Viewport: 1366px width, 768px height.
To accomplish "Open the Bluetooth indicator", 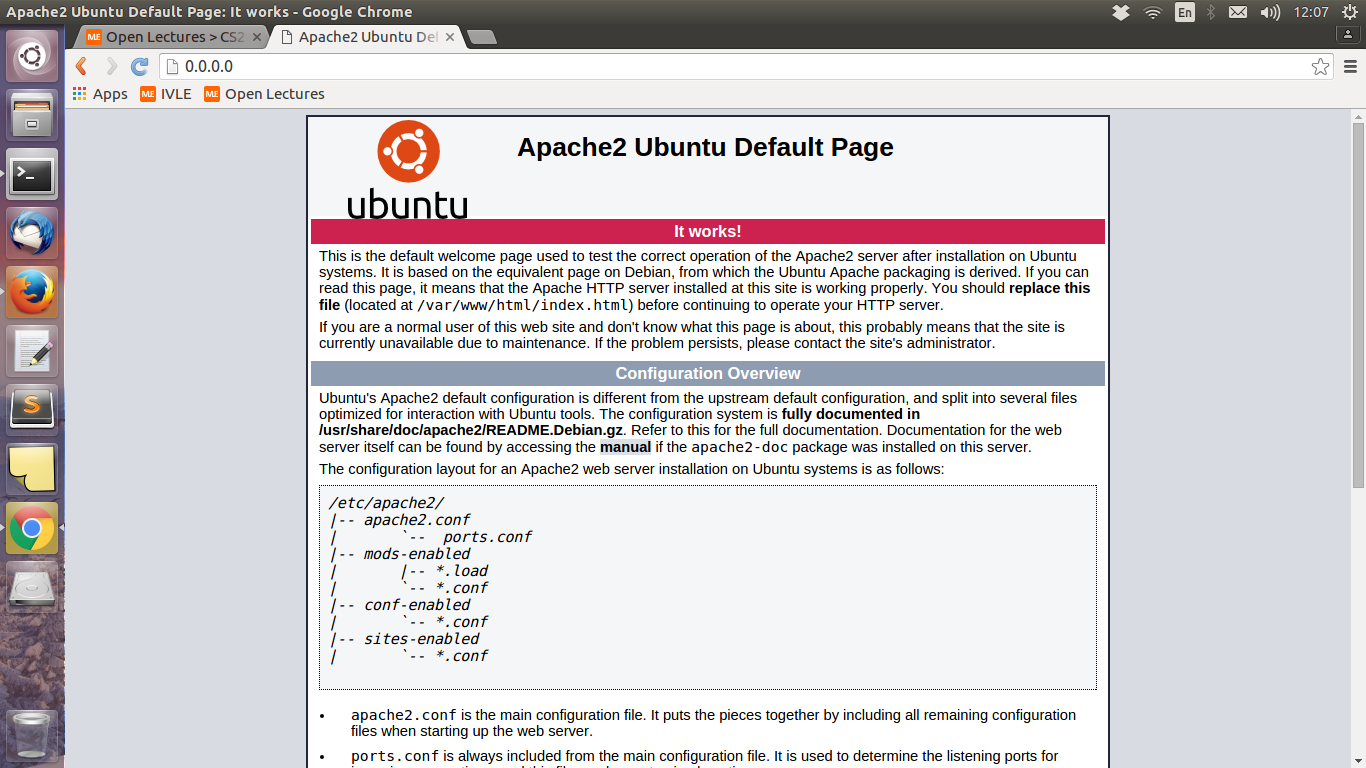I will coord(1211,12).
